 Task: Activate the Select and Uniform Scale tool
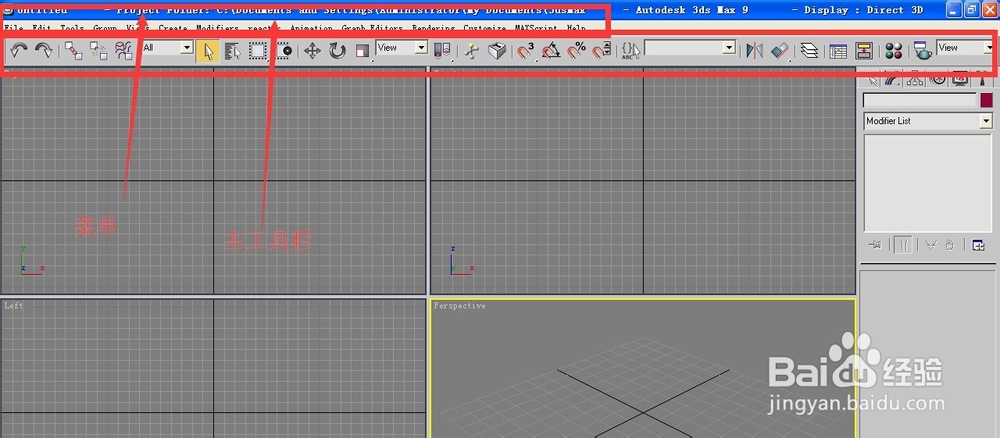click(x=362, y=51)
